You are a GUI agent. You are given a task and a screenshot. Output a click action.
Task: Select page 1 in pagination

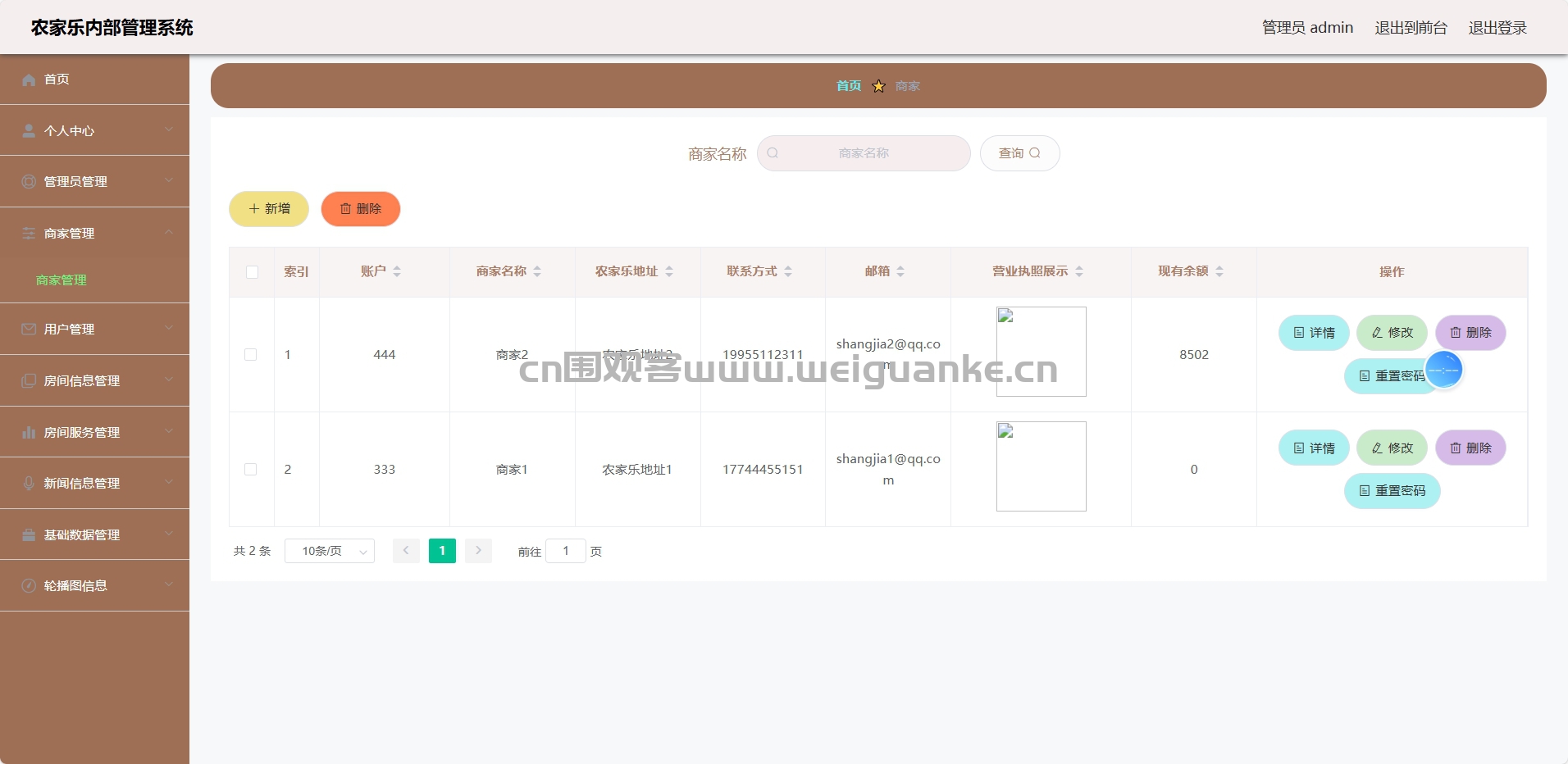[x=442, y=551]
